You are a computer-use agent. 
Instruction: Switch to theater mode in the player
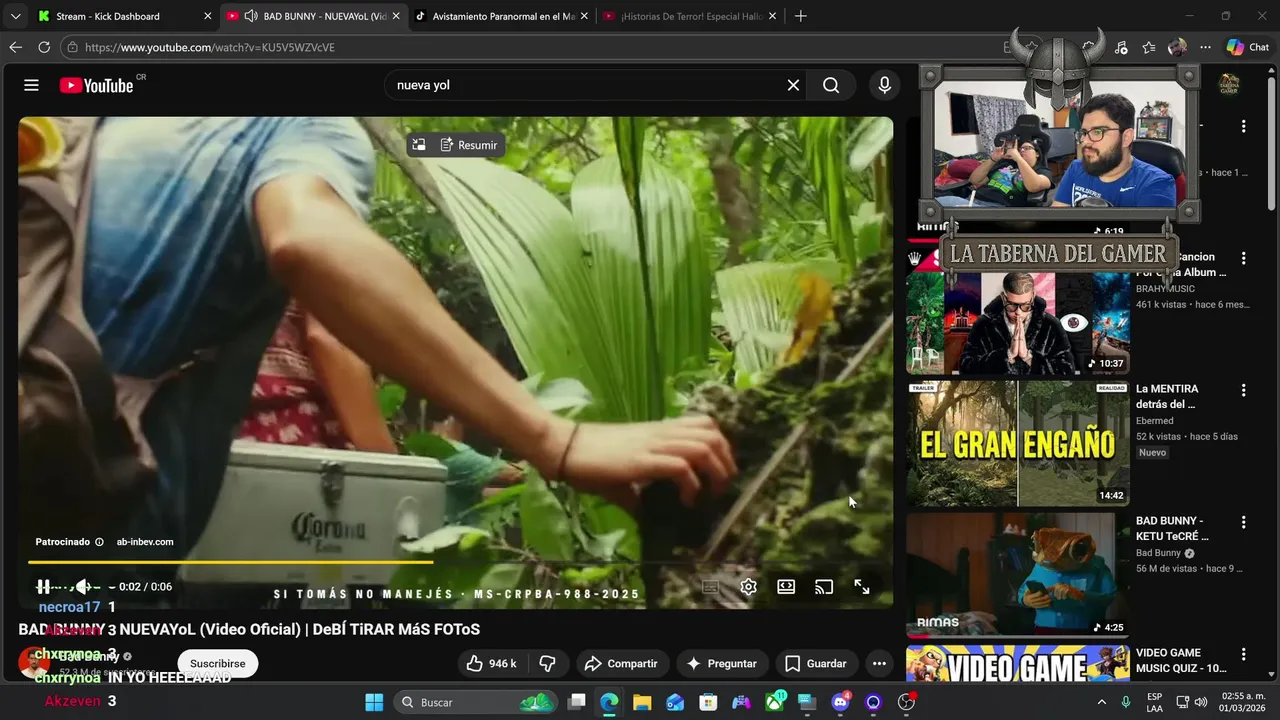click(786, 587)
